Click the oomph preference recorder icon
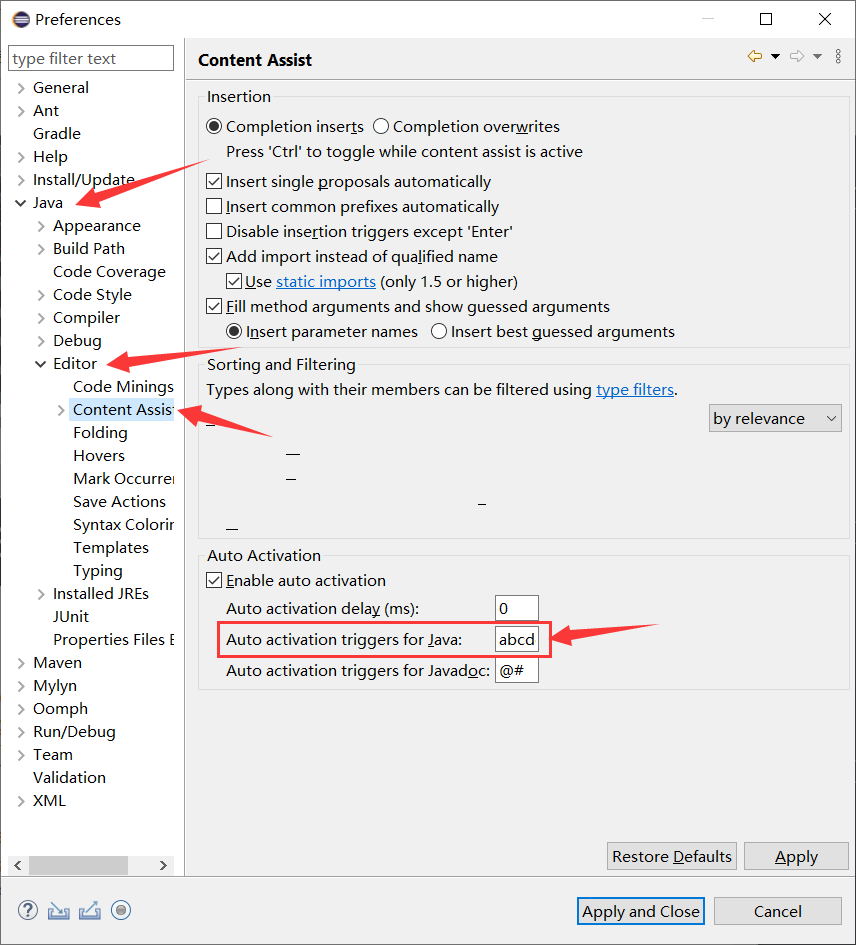This screenshot has height=945, width=856. pyautogui.click(x=121, y=910)
